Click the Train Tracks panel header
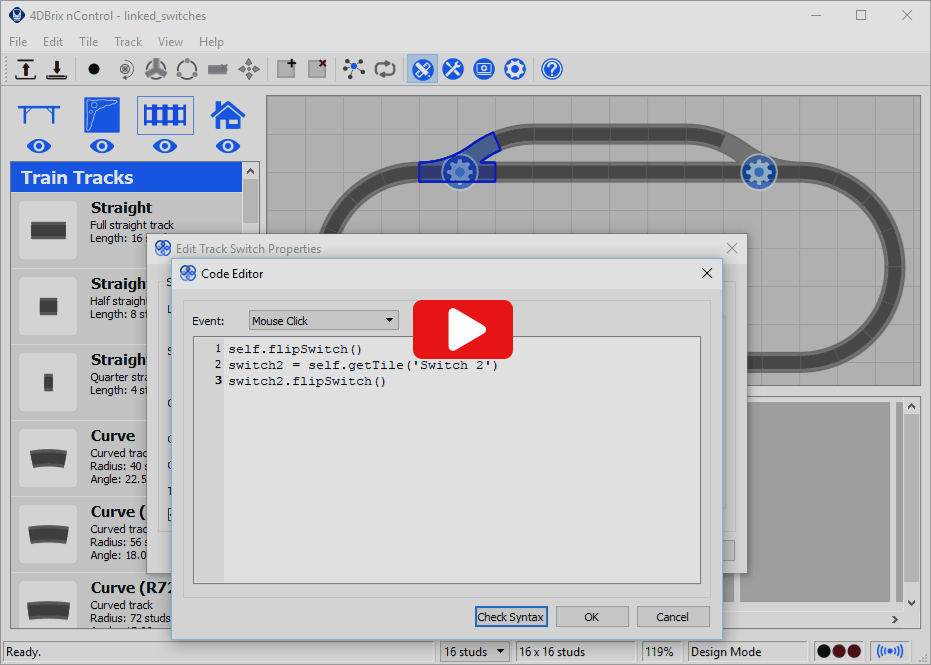931x665 pixels. pos(126,178)
